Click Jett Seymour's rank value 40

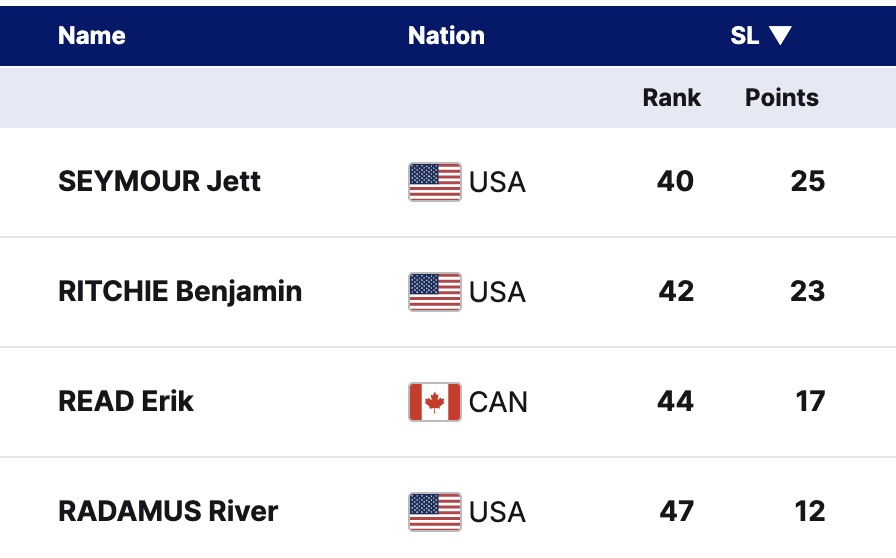675,182
